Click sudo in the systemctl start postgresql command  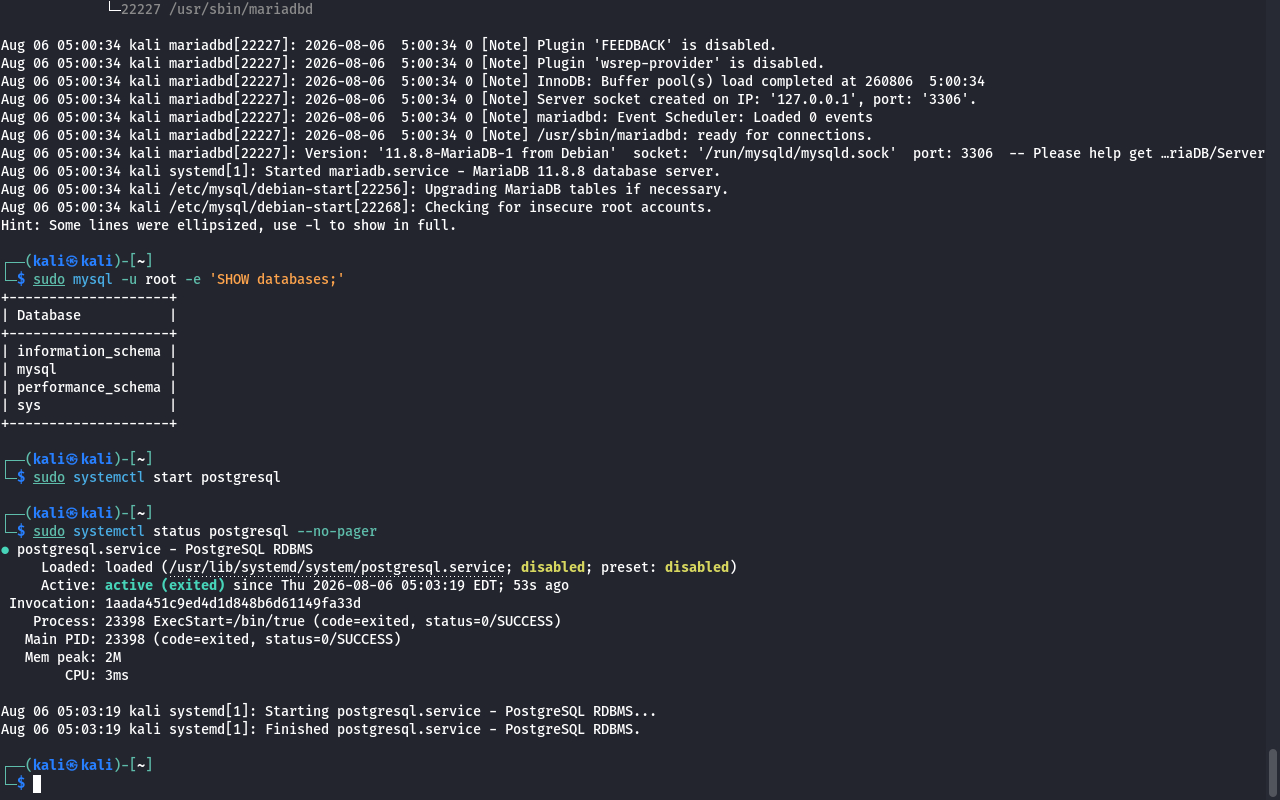[49, 477]
